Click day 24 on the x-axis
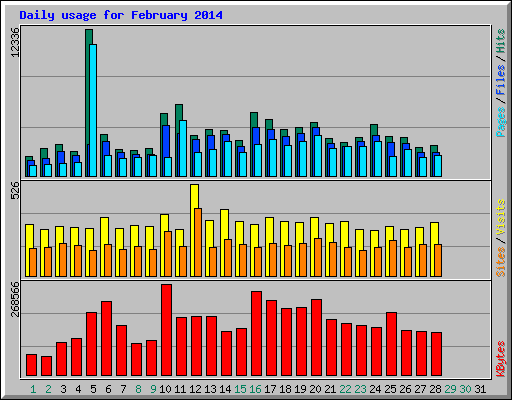Image resolution: width=512 pixels, height=400 pixels. pos(375,389)
